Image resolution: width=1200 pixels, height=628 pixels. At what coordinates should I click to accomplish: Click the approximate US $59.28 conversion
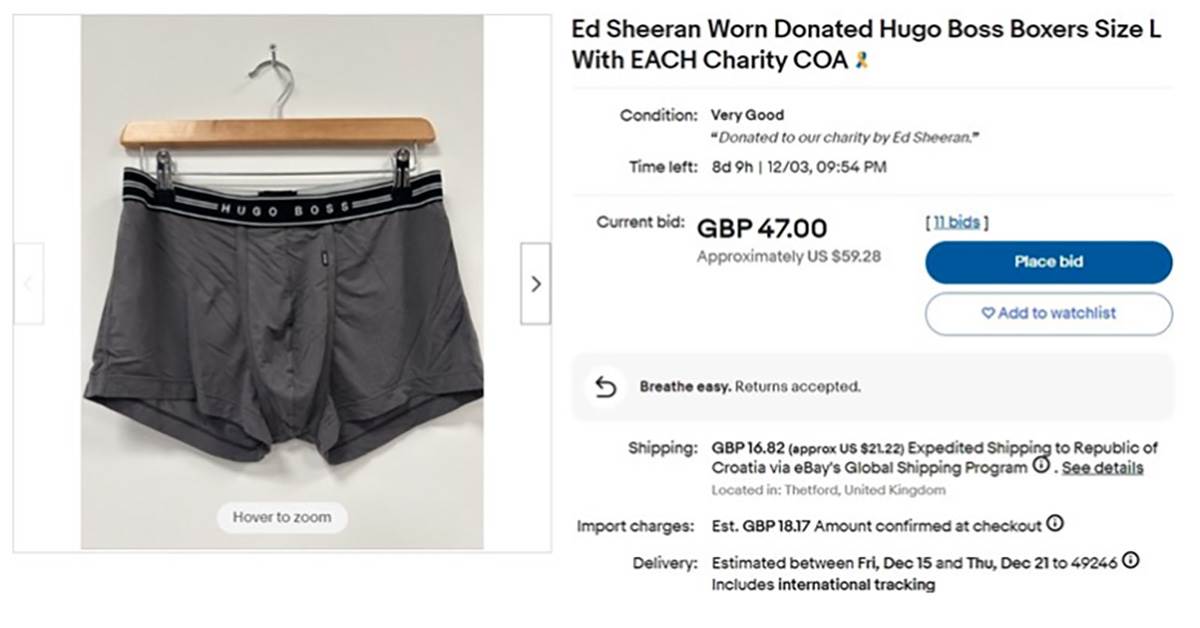[789, 256]
